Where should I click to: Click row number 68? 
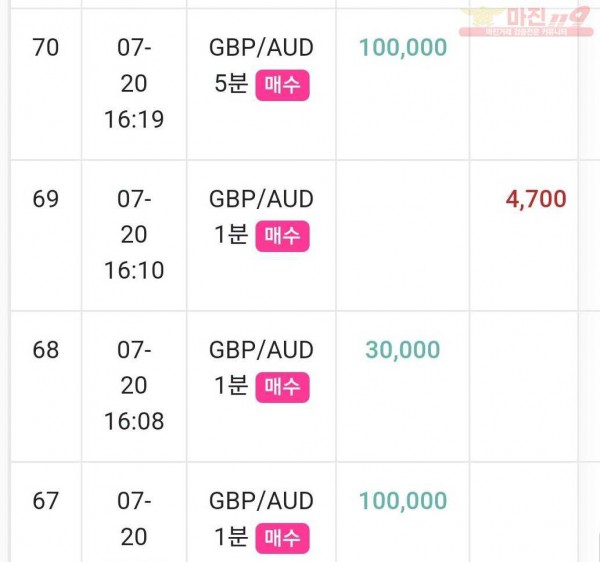click(x=46, y=350)
